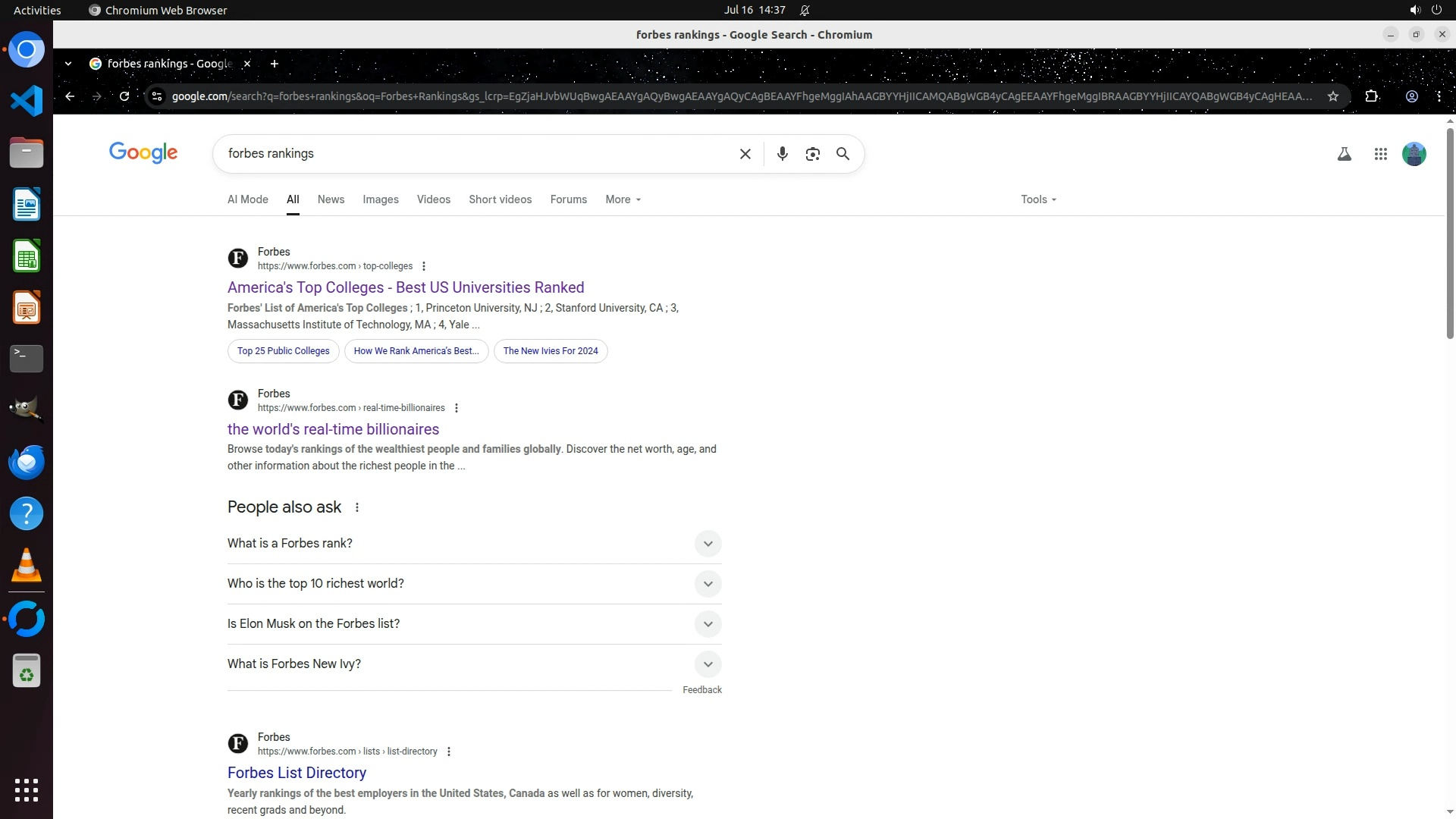Click the Search Labs flask icon
Screen dimensions: 1456x819
tap(1344, 155)
